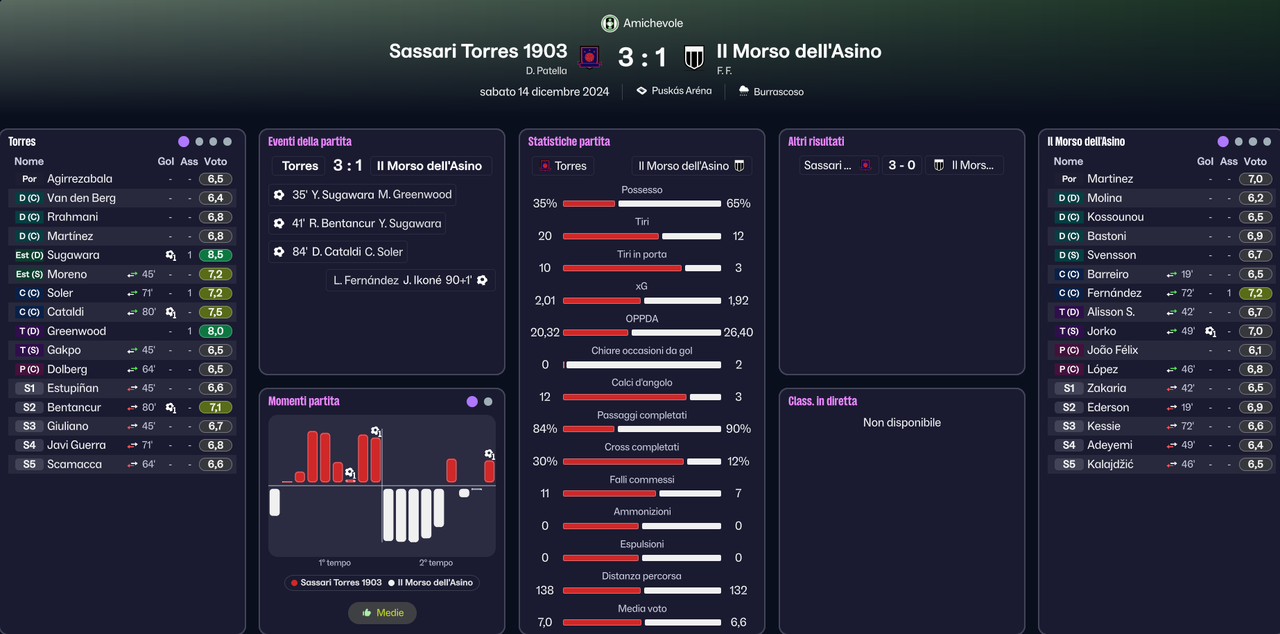
Task: Switch to second page dot in Momenti partita
Action: (488, 402)
